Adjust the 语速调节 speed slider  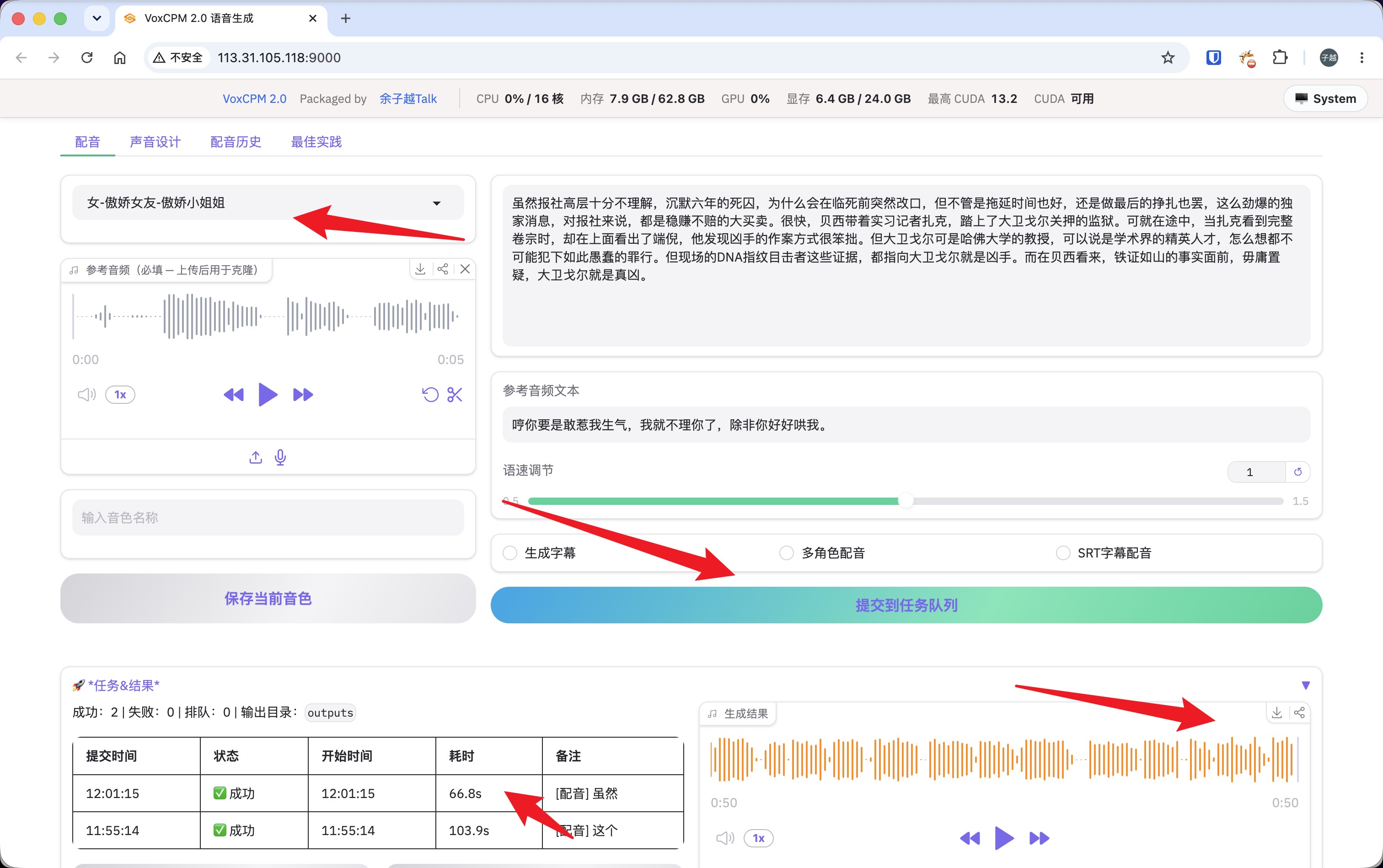pyautogui.click(x=906, y=501)
